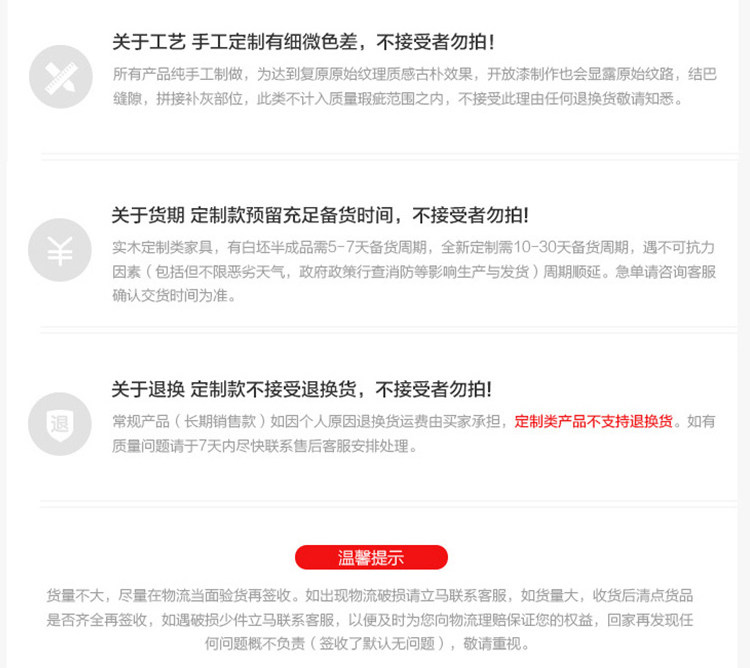Click divider line above 温馨提示 section
This screenshot has height=668, width=750.
(388, 504)
